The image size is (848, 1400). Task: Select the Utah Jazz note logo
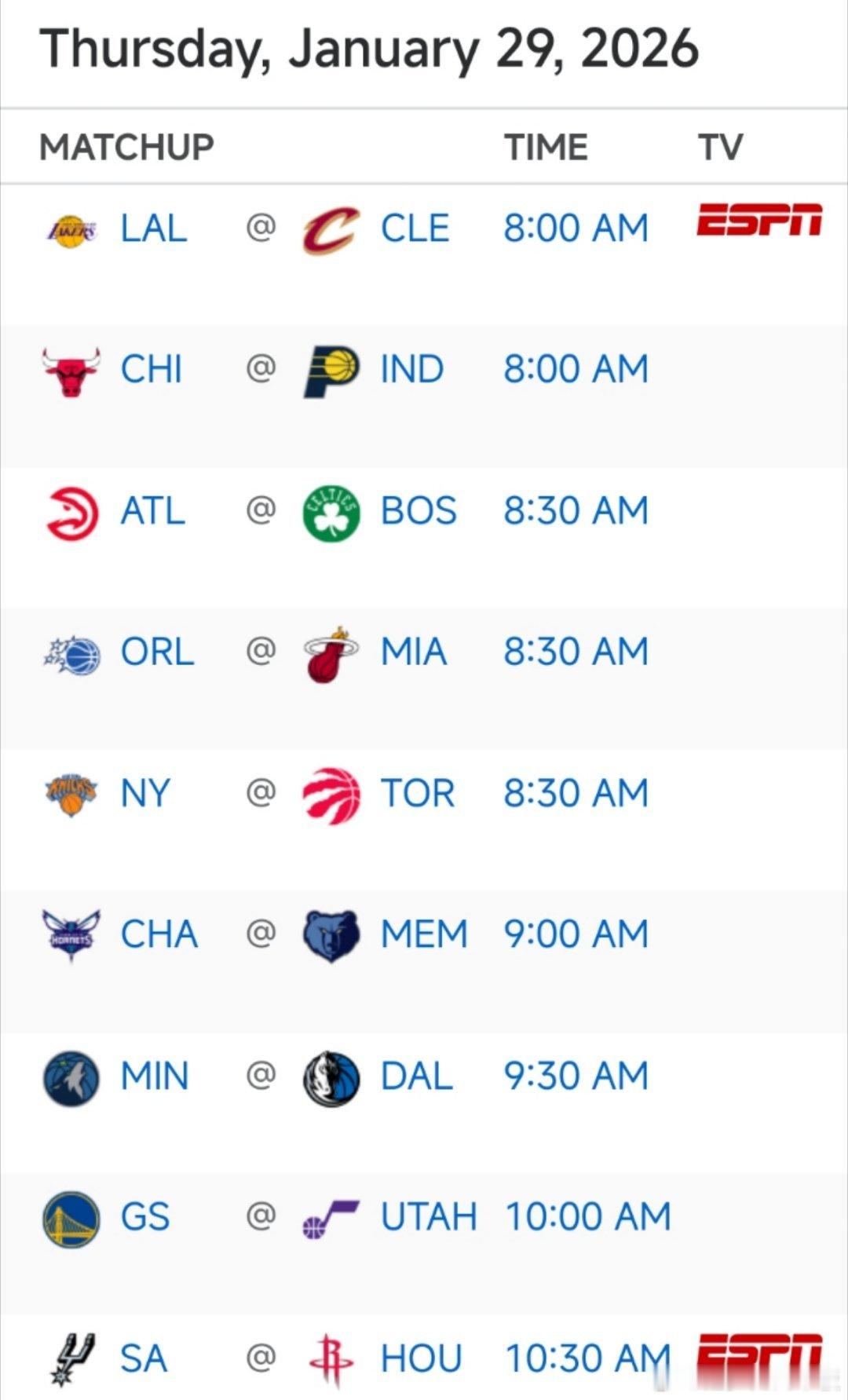(x=331, y=1219)
